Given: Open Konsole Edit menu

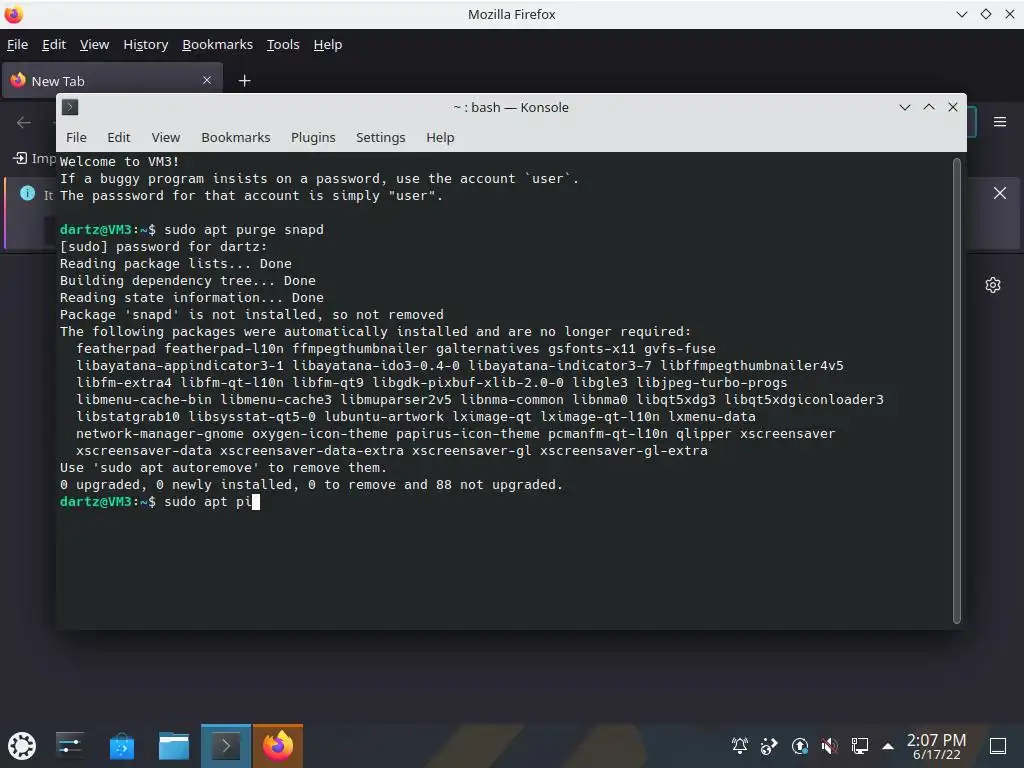Looking at the screenshot, I should click(x=119, y=138).
